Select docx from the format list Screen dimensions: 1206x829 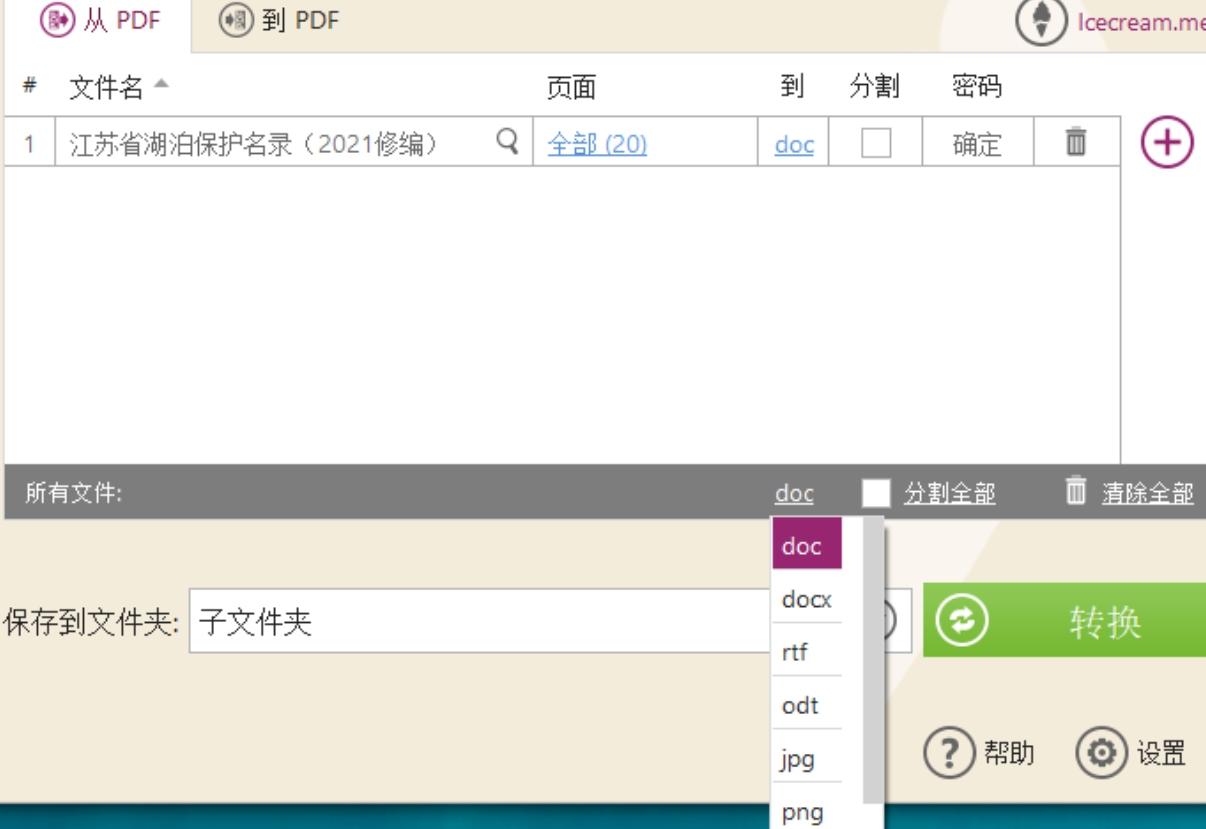(x=807, y=599)
